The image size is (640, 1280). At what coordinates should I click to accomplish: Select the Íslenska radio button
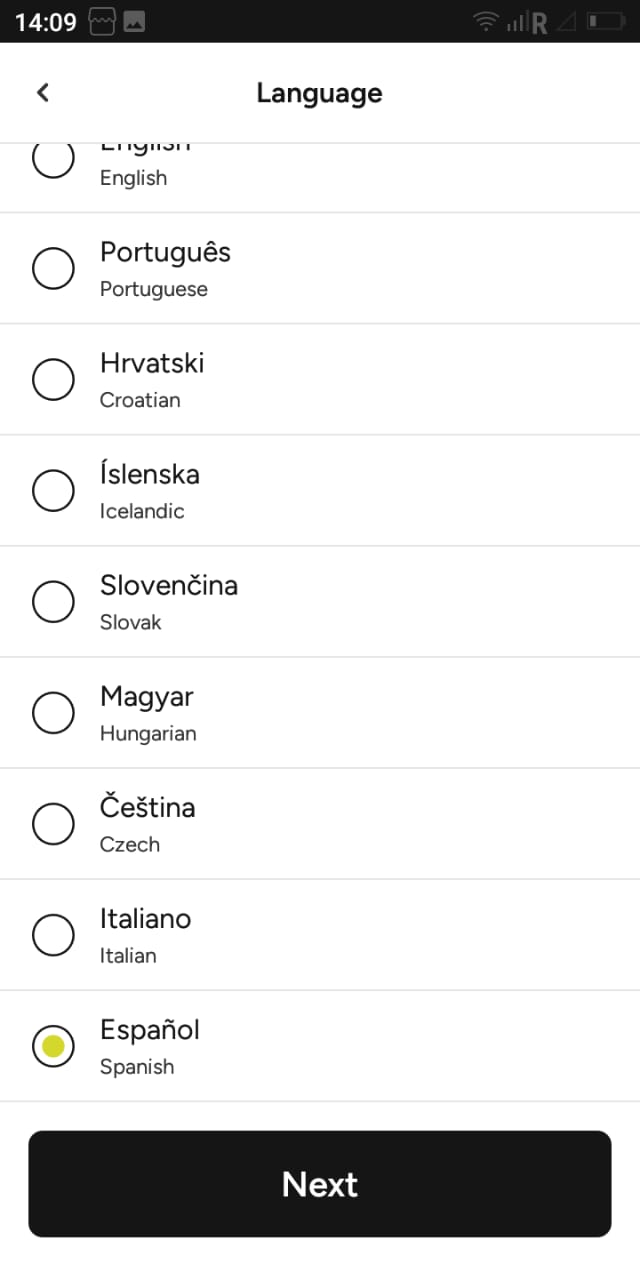tap(53, 490)
